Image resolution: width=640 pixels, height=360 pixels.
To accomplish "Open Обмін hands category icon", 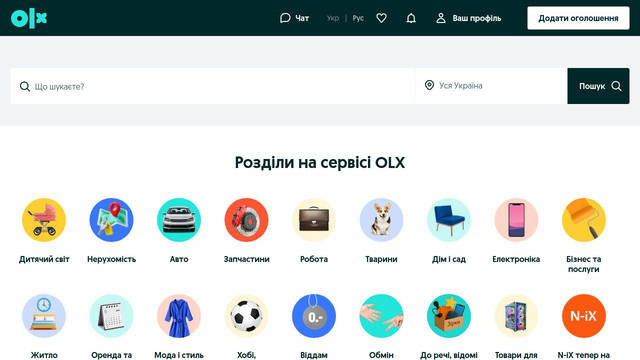I will pos(381,316).
